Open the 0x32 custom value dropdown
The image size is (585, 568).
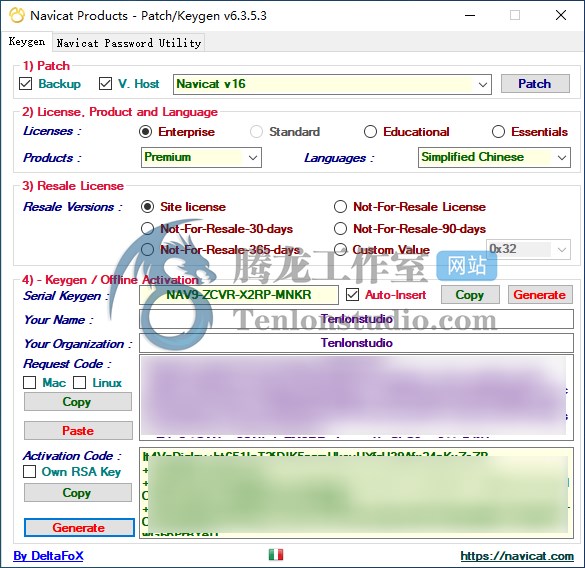[528, 249]
